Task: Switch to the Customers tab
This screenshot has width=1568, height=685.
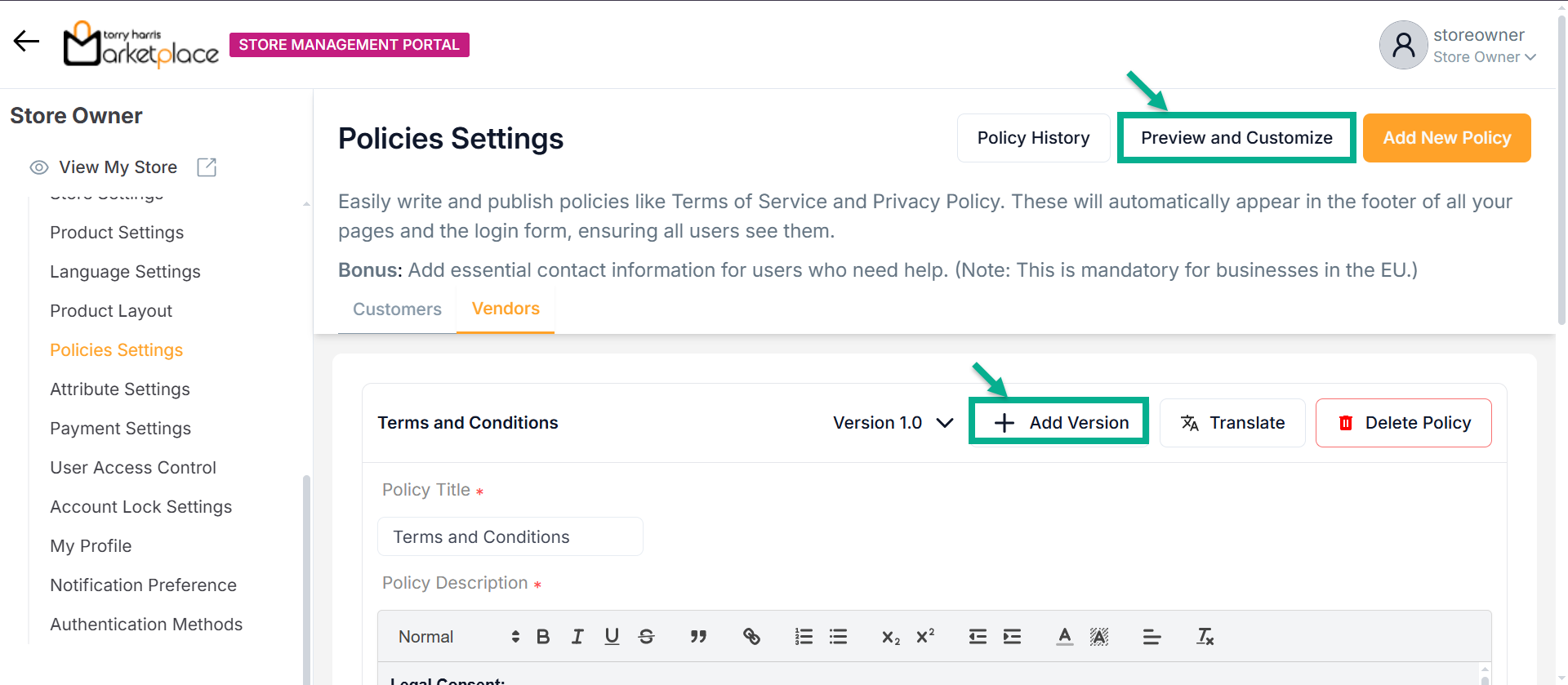Action: (x=397, y=309)
